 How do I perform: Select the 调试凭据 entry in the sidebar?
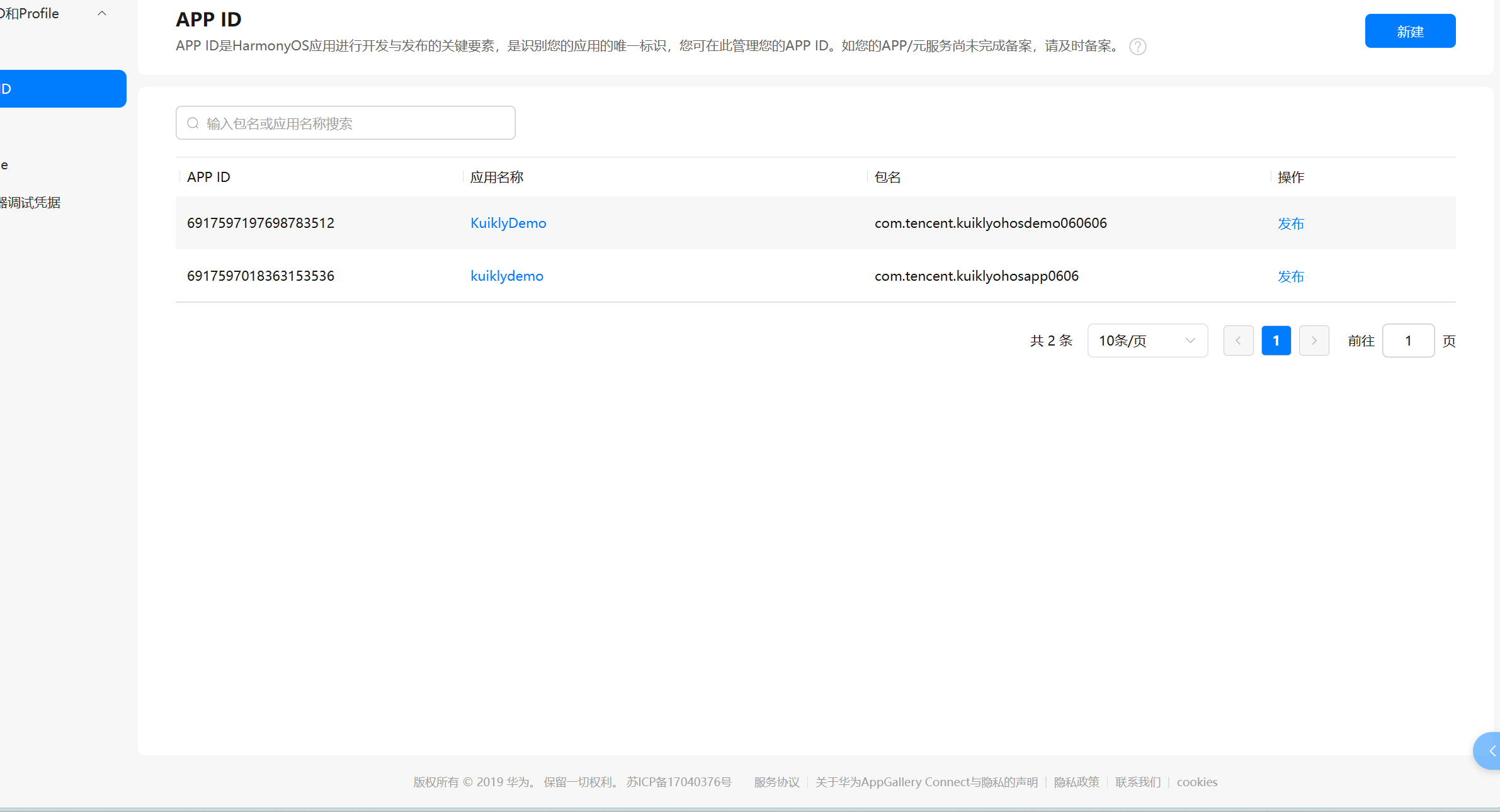30,202
